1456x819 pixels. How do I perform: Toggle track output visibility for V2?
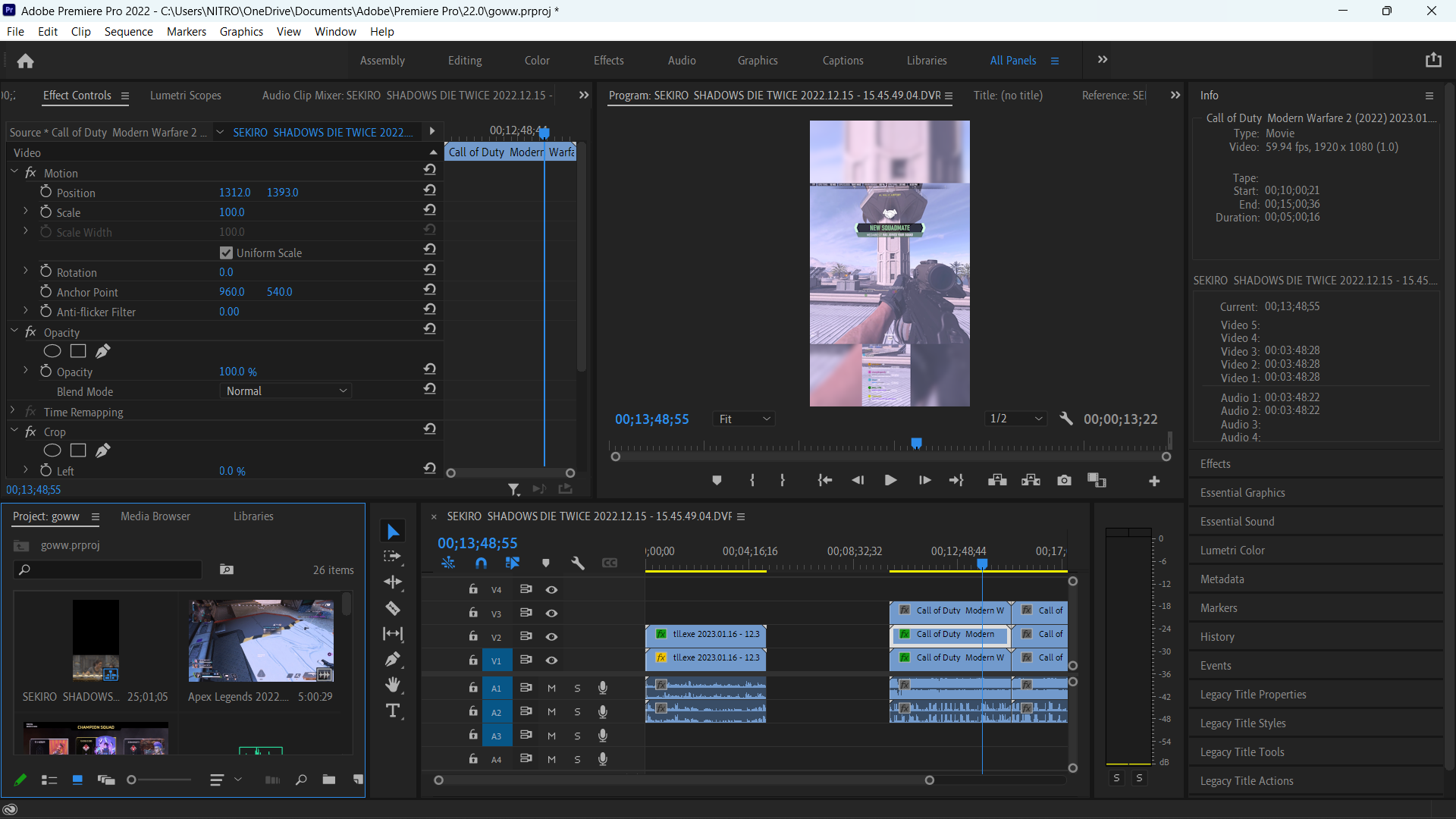[x=551, y=637]
